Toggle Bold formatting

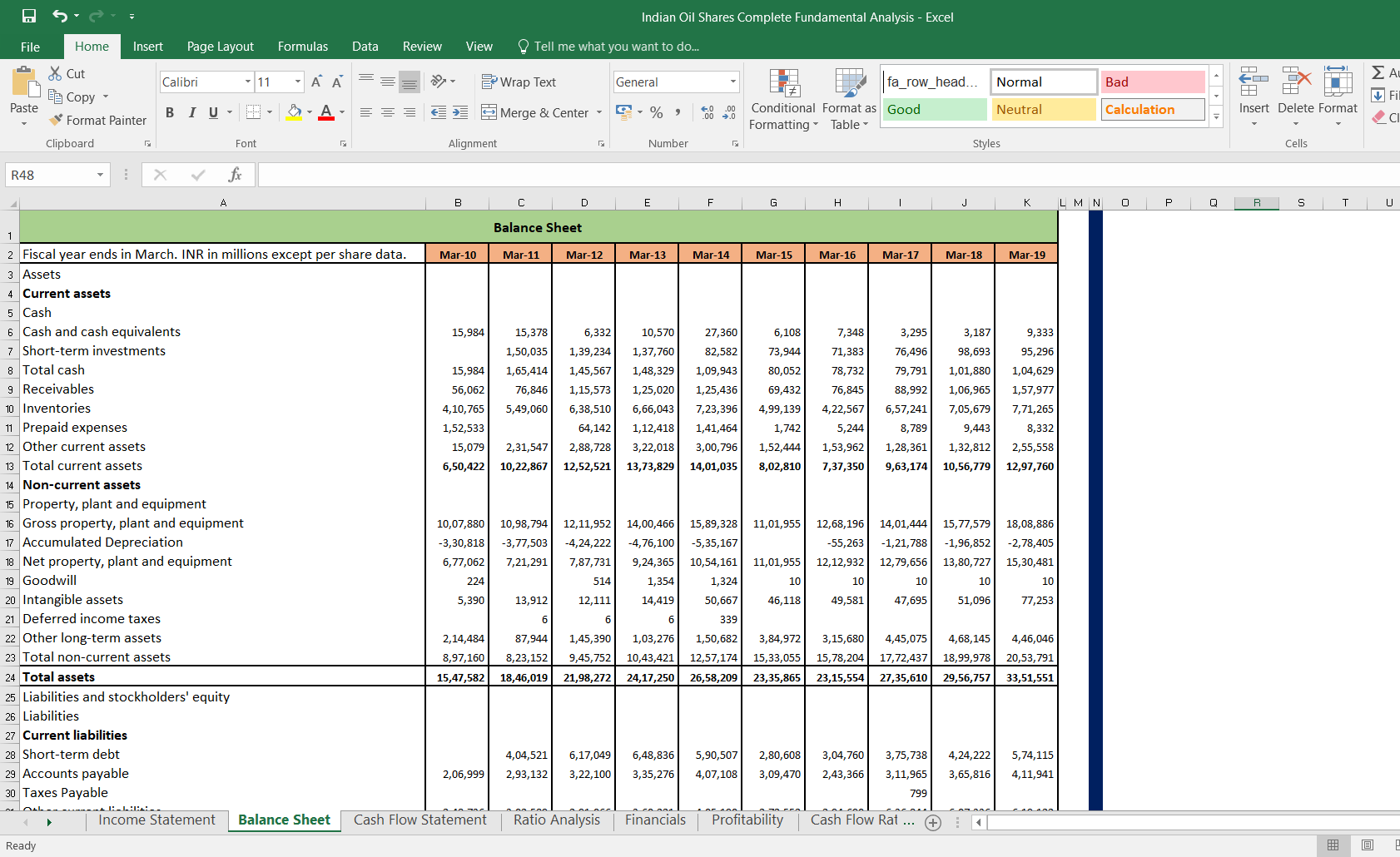pyautogui.click(x=170, y=112)
